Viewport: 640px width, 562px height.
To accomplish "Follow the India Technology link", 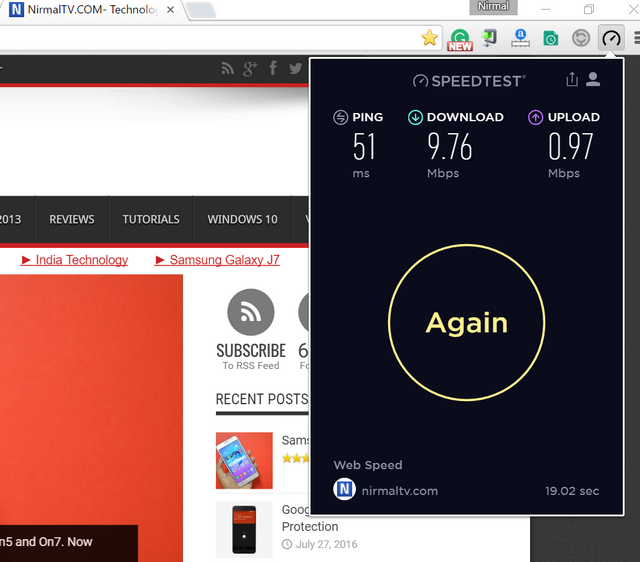I will coord(74,260).
